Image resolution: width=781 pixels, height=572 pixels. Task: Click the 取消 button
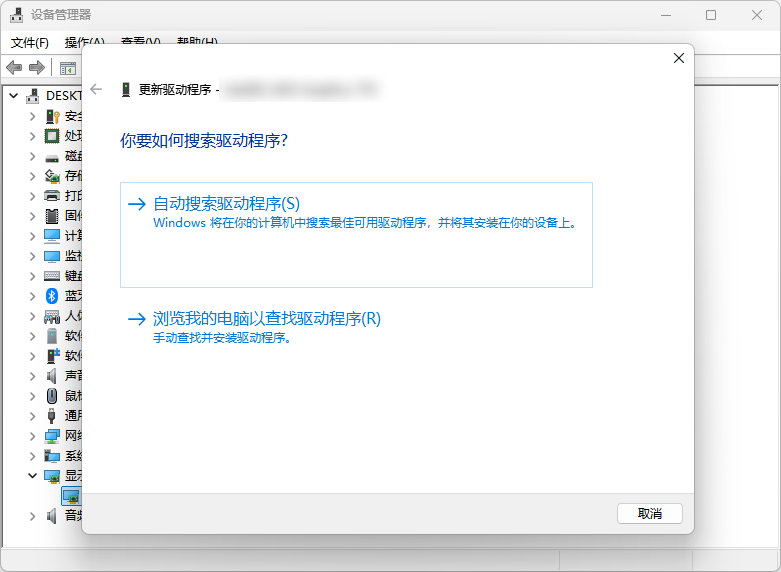[650, 513]
